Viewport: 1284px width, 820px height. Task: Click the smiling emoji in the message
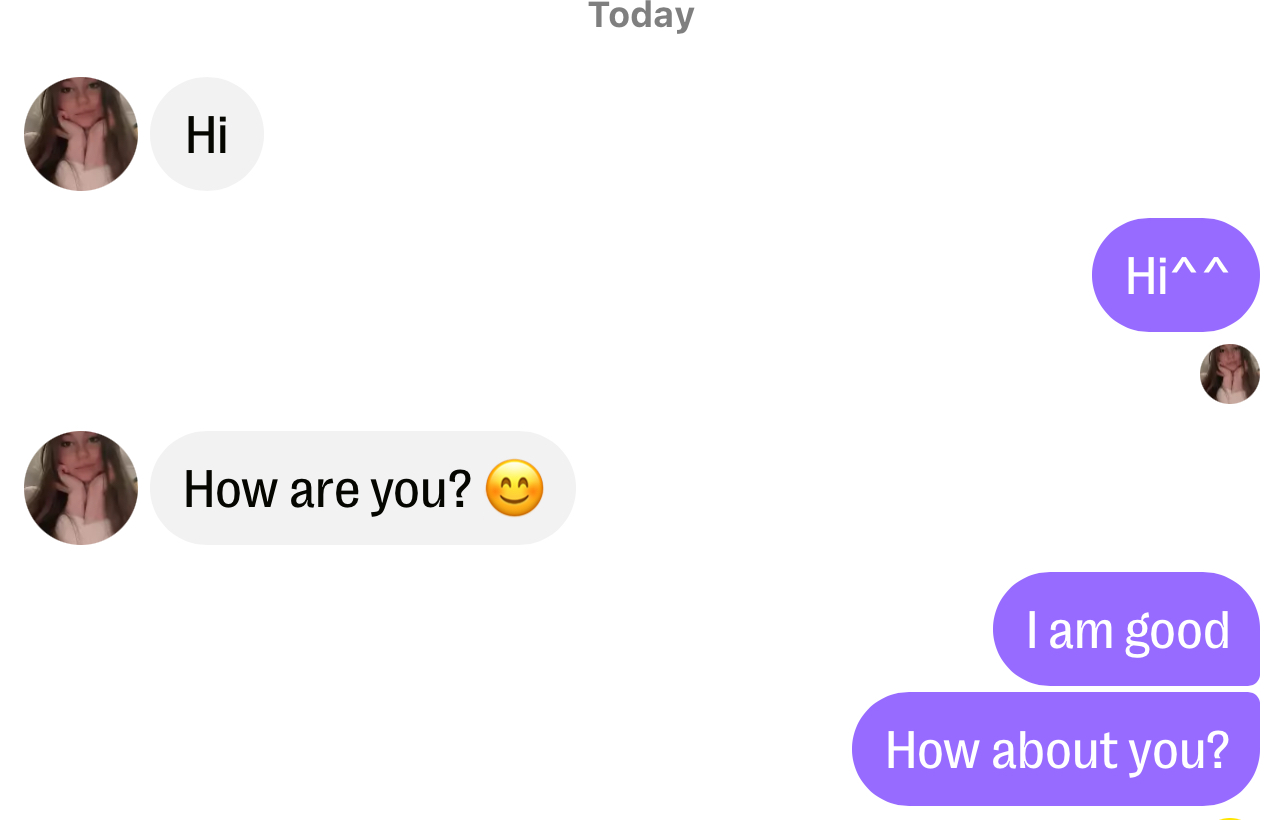pyautogui.click(x=514, y=488)
